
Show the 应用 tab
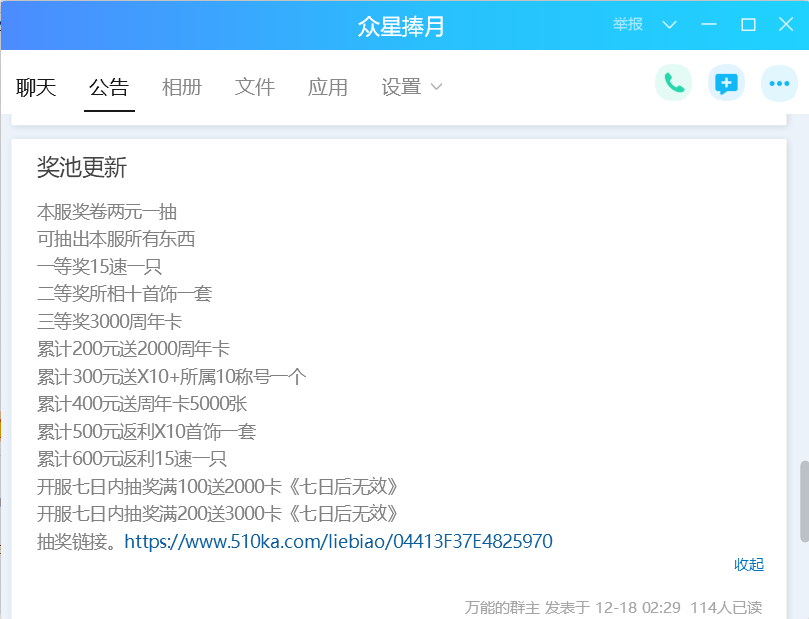tap(328, 88)
